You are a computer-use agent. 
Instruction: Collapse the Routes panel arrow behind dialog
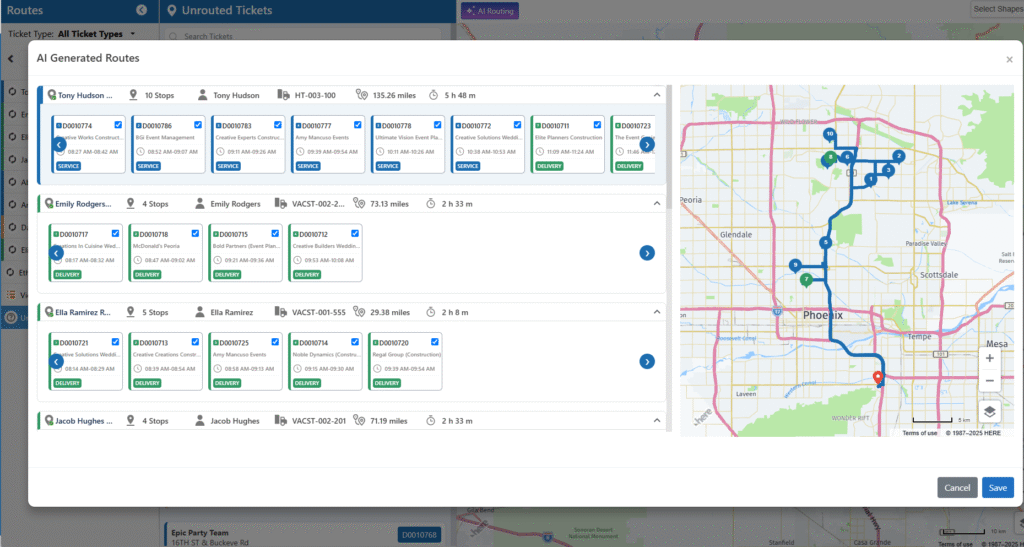pos(142,10)
